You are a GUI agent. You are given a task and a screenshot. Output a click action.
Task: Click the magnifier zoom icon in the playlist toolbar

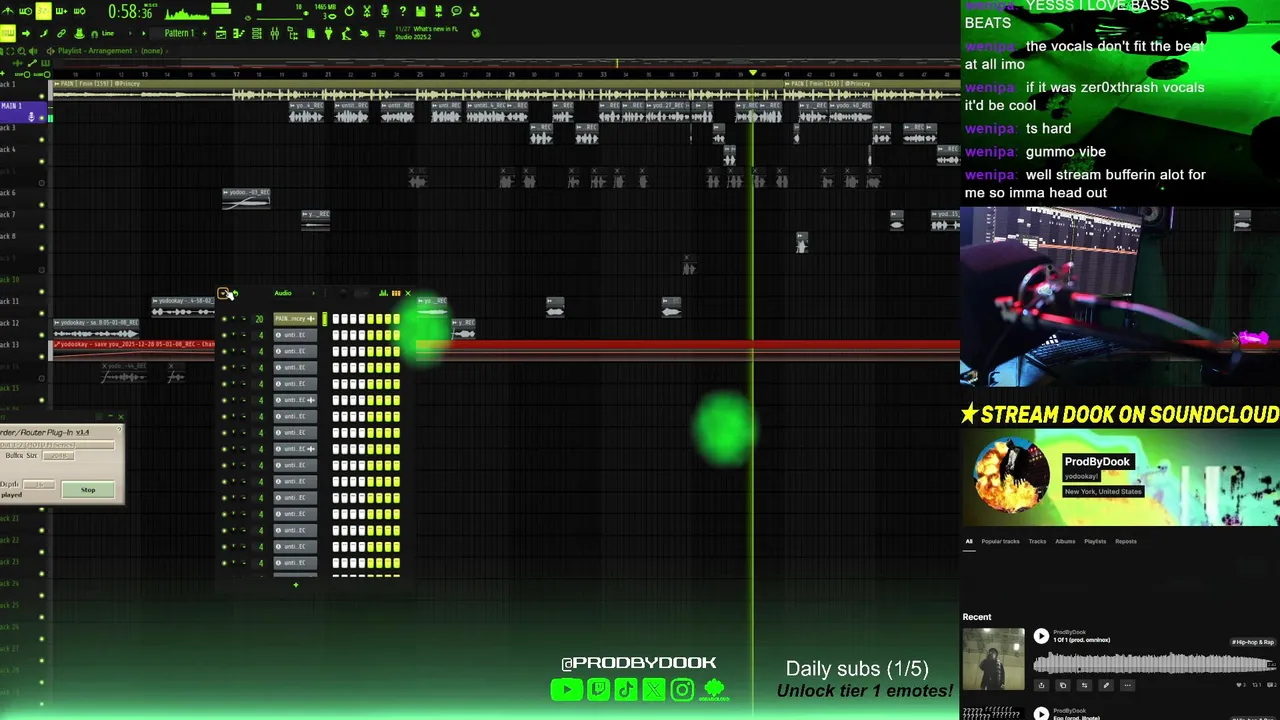click(21, 51)
